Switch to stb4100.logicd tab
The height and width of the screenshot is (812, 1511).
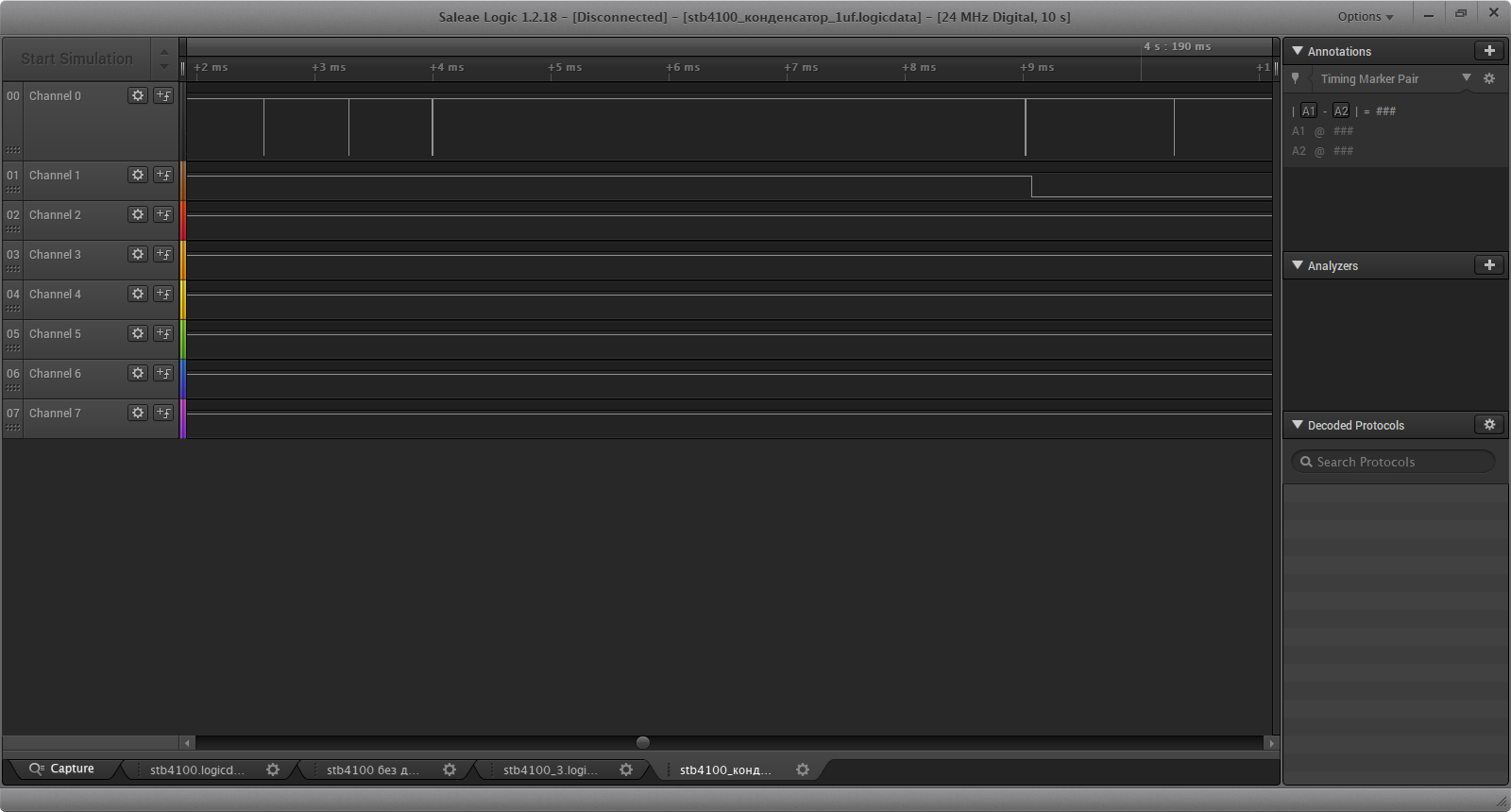[197, 770]
